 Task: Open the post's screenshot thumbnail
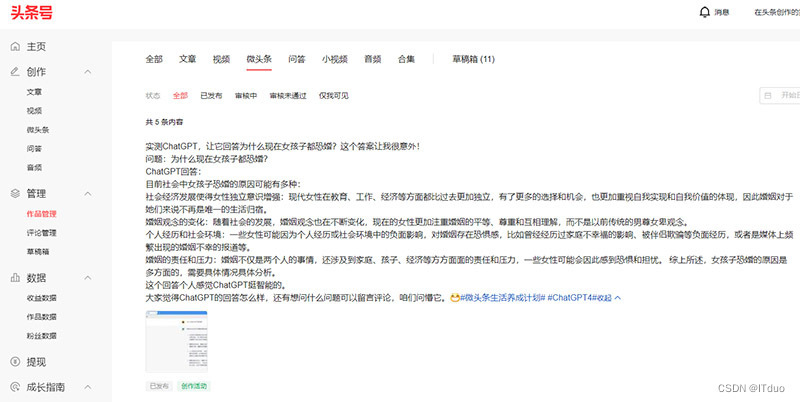(x=177, y=341)
